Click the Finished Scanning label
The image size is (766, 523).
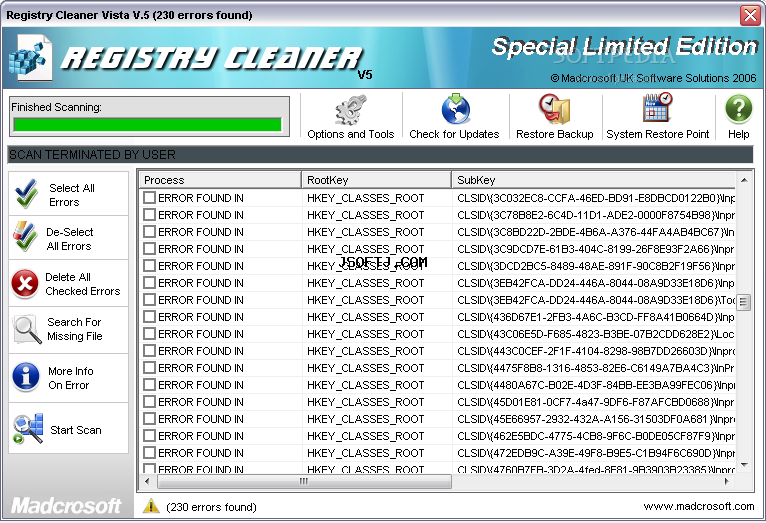(57, 107)
